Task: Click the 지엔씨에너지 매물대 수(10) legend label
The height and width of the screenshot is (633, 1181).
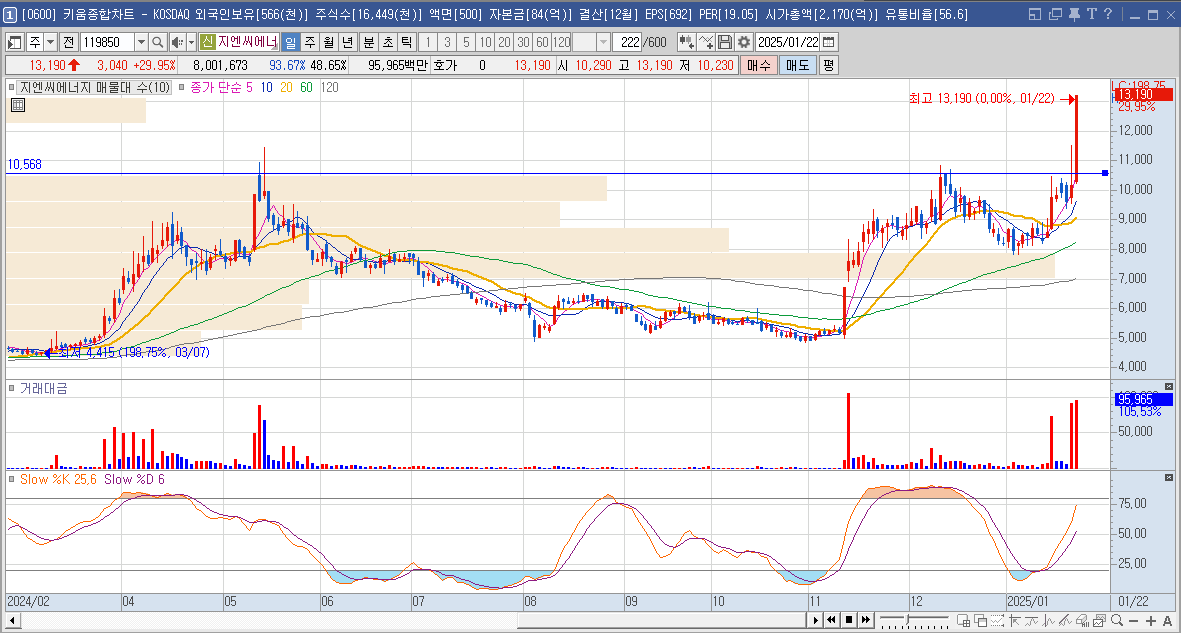Action: [96, 87]
